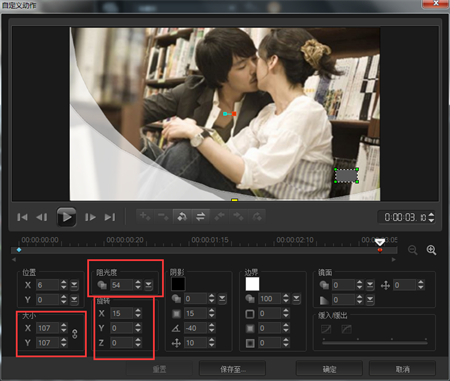Click the Rotation X field showing 15
This screenshot has height=381, width=450.
pos(122,313)
